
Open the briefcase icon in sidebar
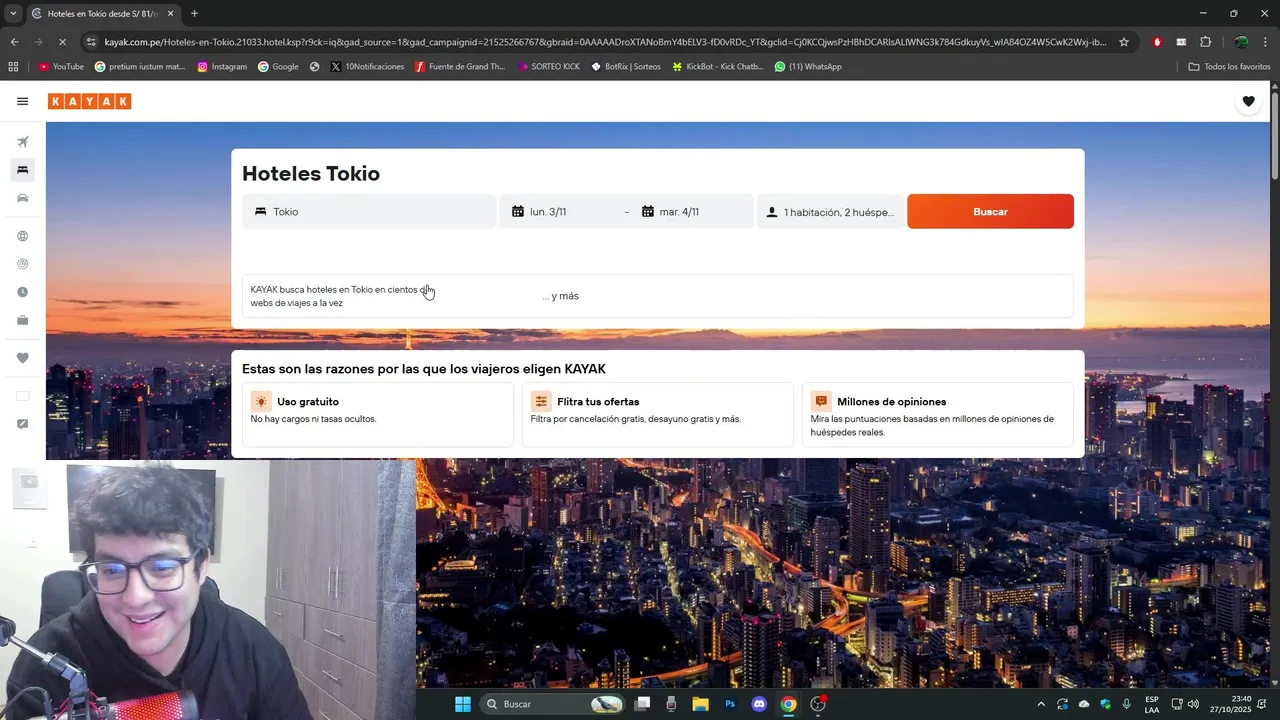[x=22, y=320]
